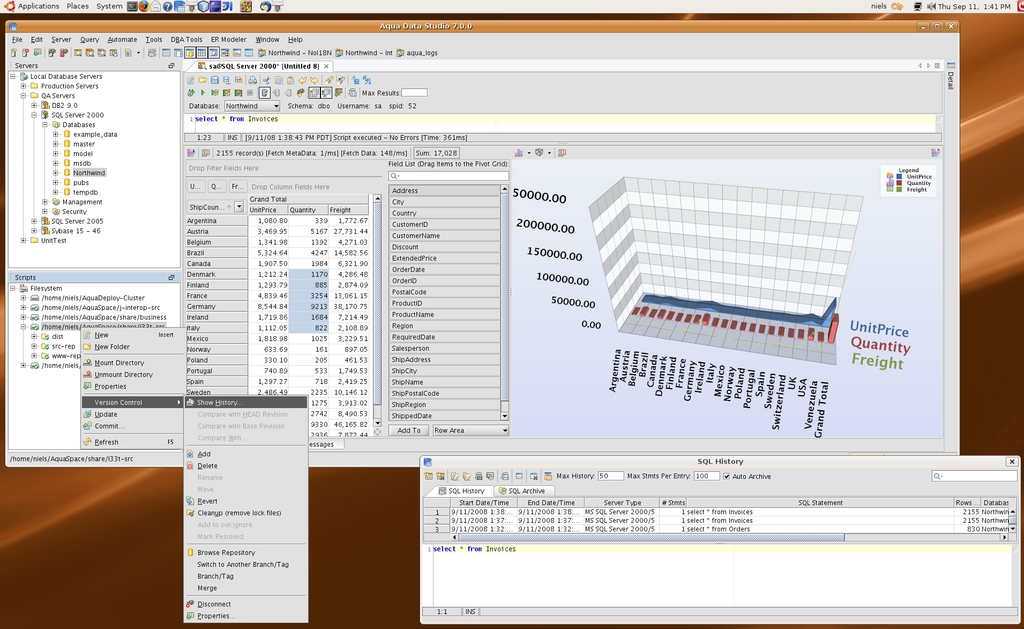Click the Open file folder icon in editor toolbar

pyautogui.click(x=202, y=80)
